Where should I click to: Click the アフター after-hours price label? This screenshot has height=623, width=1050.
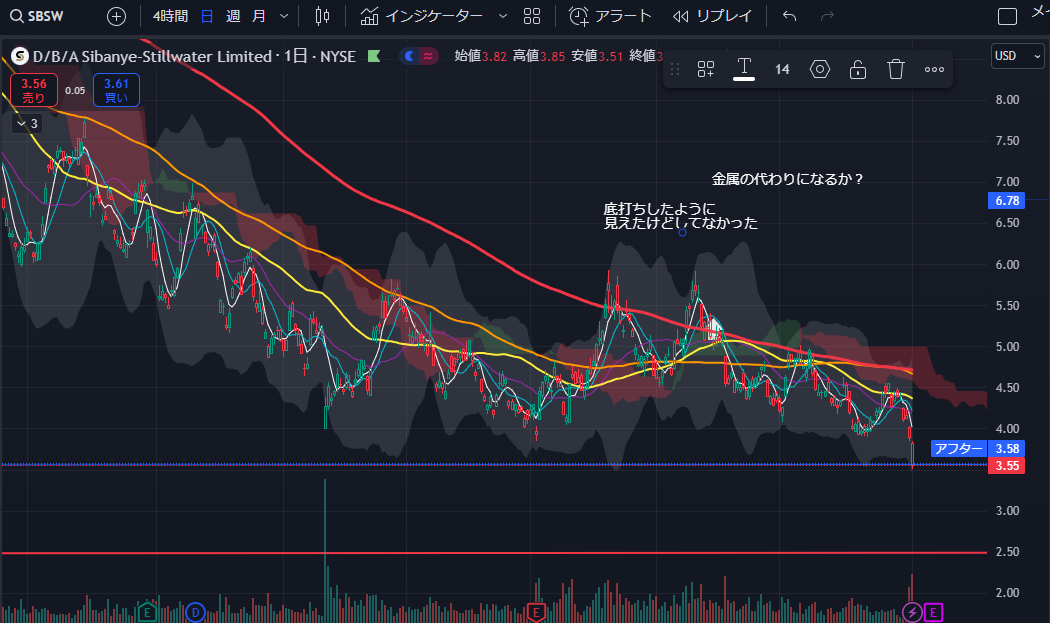[x=958, y=449]
